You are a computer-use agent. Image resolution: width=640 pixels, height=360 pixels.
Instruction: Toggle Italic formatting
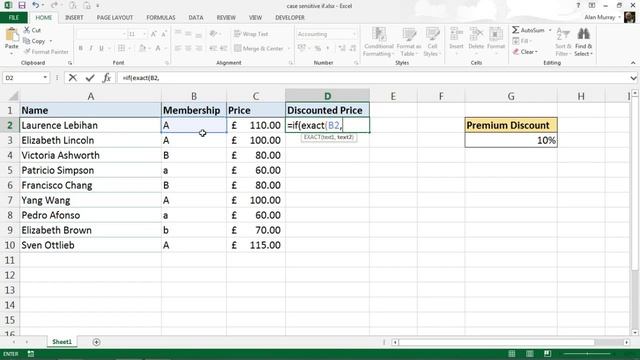(x=91, y=48)
